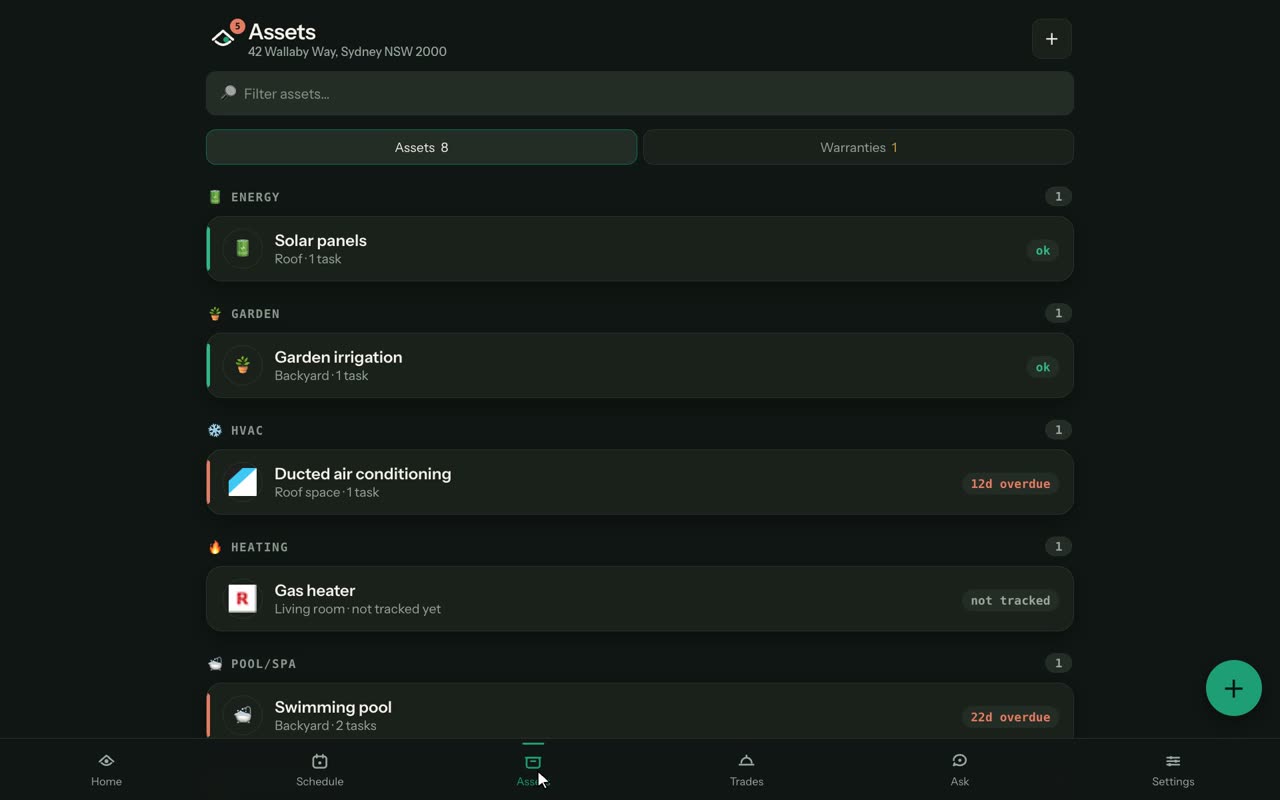Image resolution: width=1280 pixels, height=800 pixels.
Task: Click the not tracked badge on Gas heater
Action: [1010, 600]
